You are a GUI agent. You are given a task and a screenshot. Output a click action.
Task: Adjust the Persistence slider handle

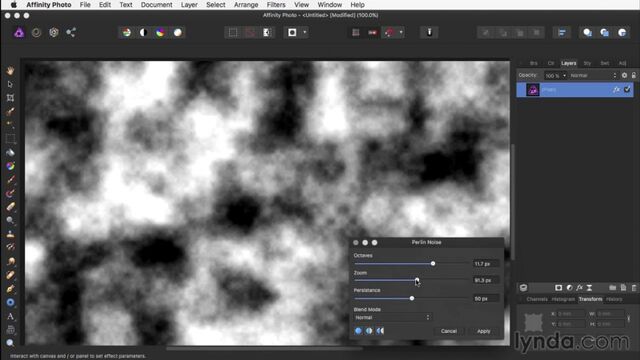(x=412, y=298)
